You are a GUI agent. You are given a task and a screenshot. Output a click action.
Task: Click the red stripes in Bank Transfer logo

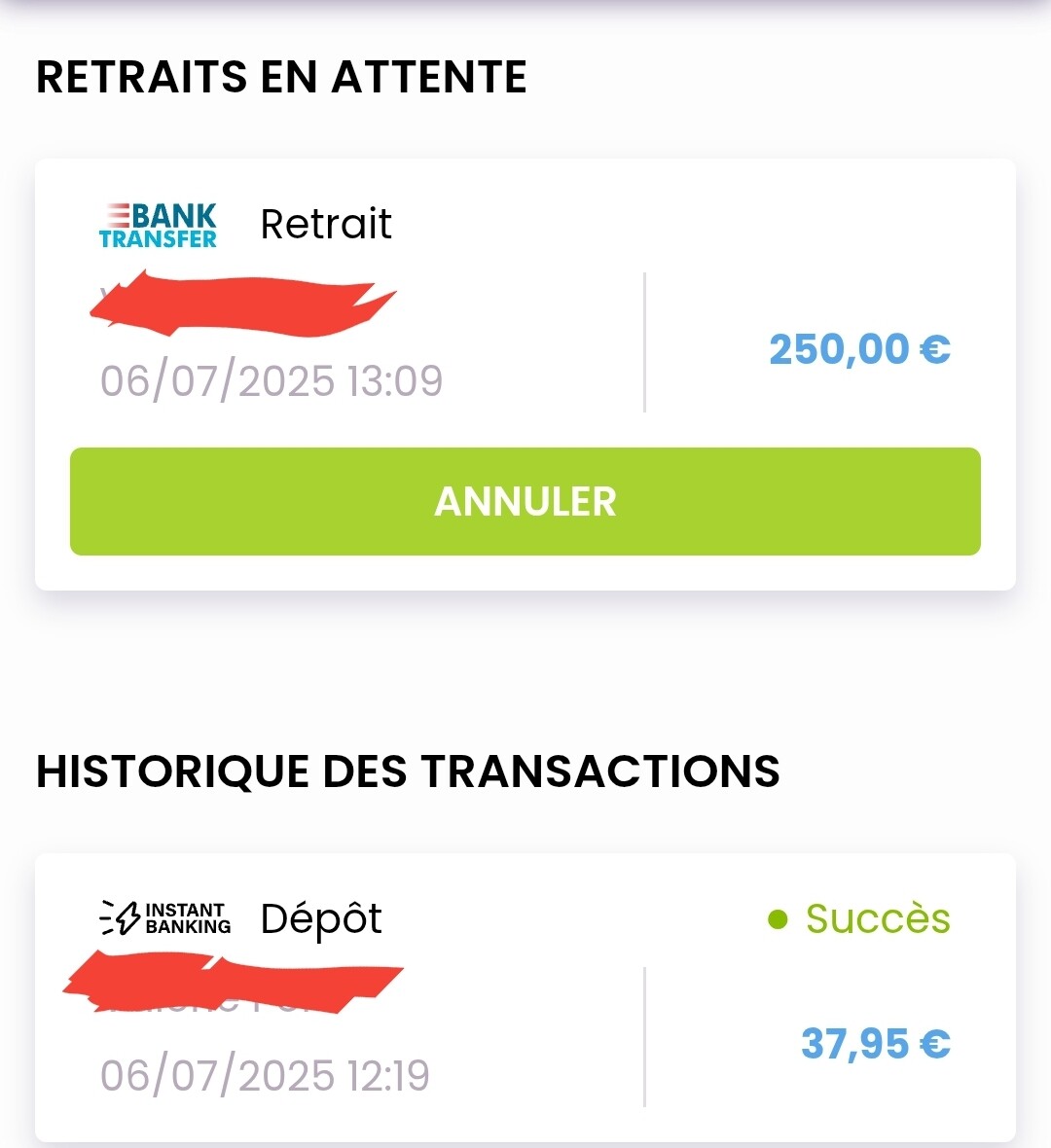click(x=117, y=216)
